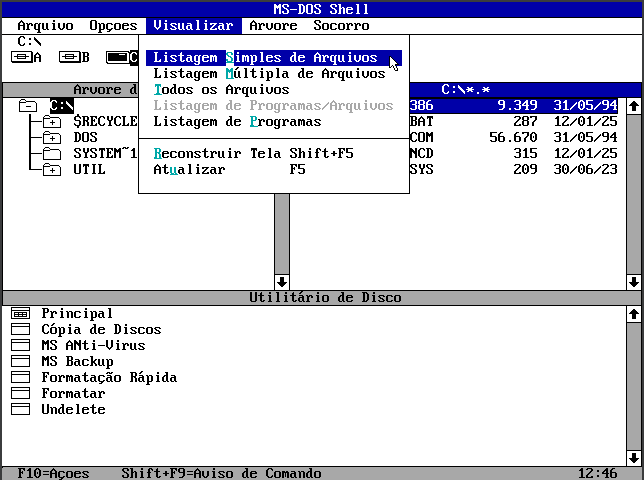This screenshot has width=644, height=480.
Task: Open the Arquivo menu
Action: [x=45, y=25]
